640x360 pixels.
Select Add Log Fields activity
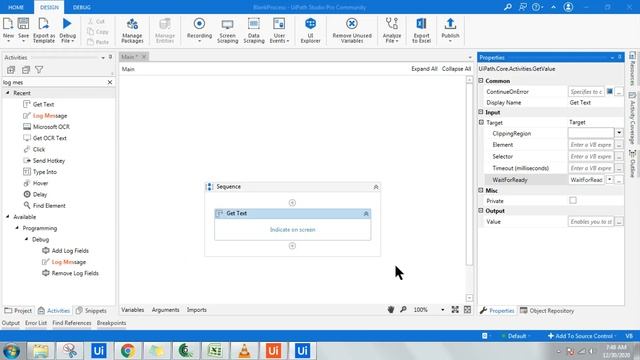[x=65, y=251]
